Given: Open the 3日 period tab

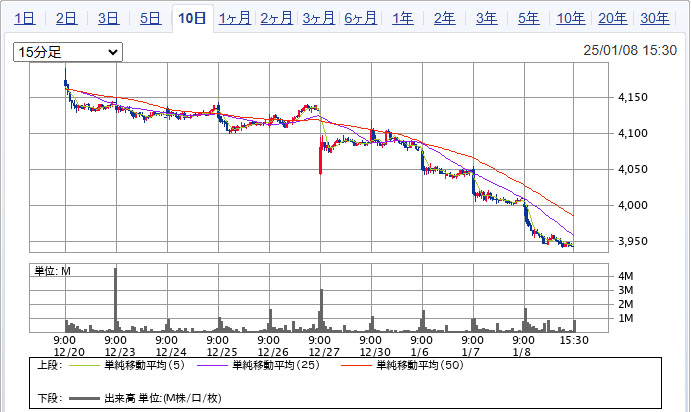Looking at the screenshot, I should 108,18.
